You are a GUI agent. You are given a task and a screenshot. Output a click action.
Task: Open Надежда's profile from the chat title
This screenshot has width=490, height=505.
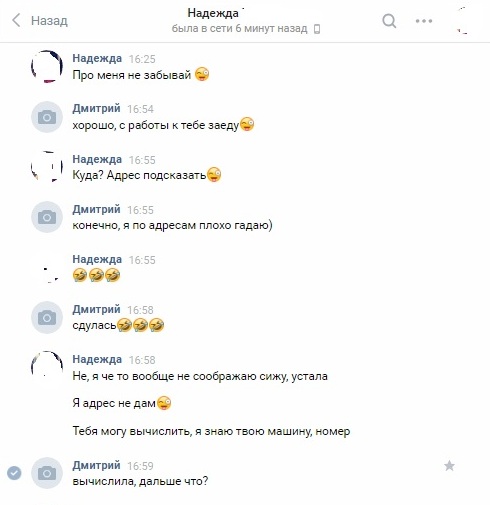point(213,13)
